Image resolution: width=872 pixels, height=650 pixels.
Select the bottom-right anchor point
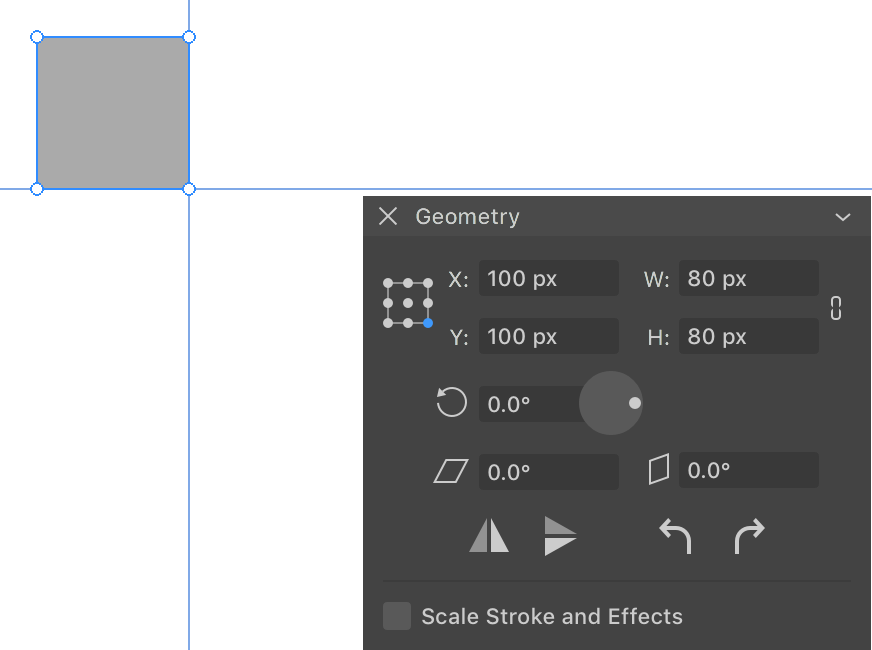[428, 323]
